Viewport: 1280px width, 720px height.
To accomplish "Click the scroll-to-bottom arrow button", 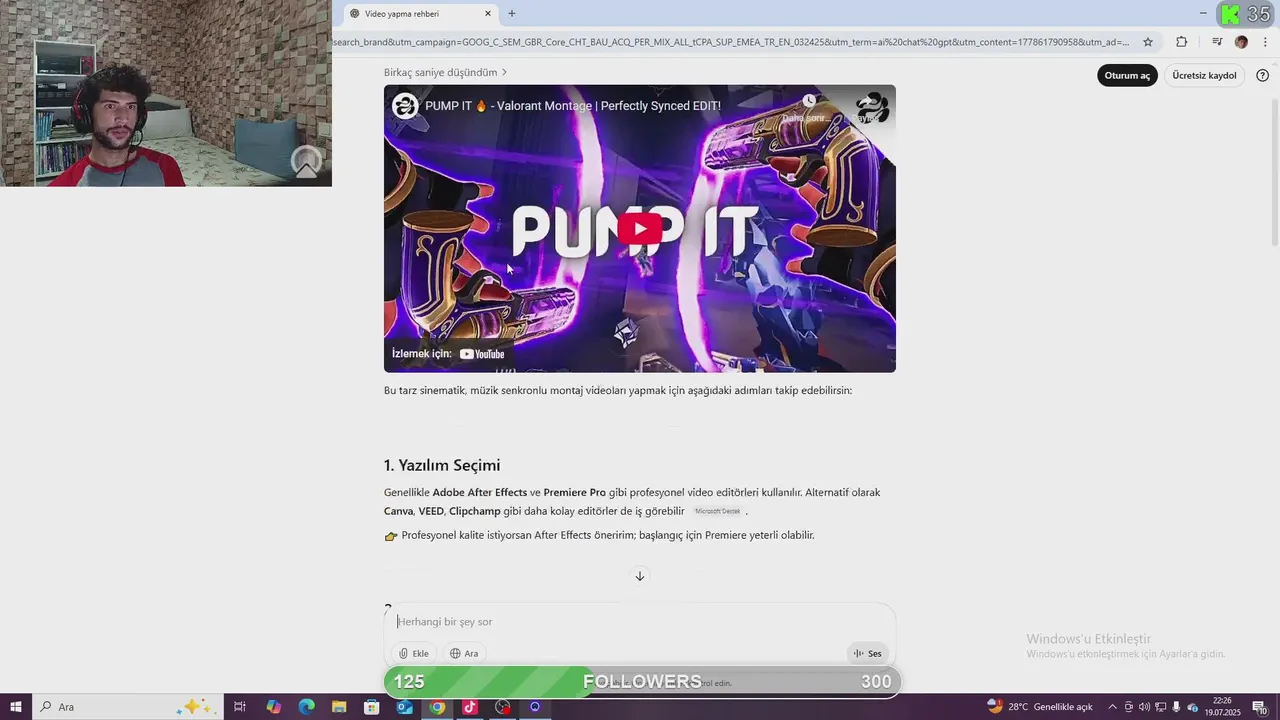I will (640, 576).
